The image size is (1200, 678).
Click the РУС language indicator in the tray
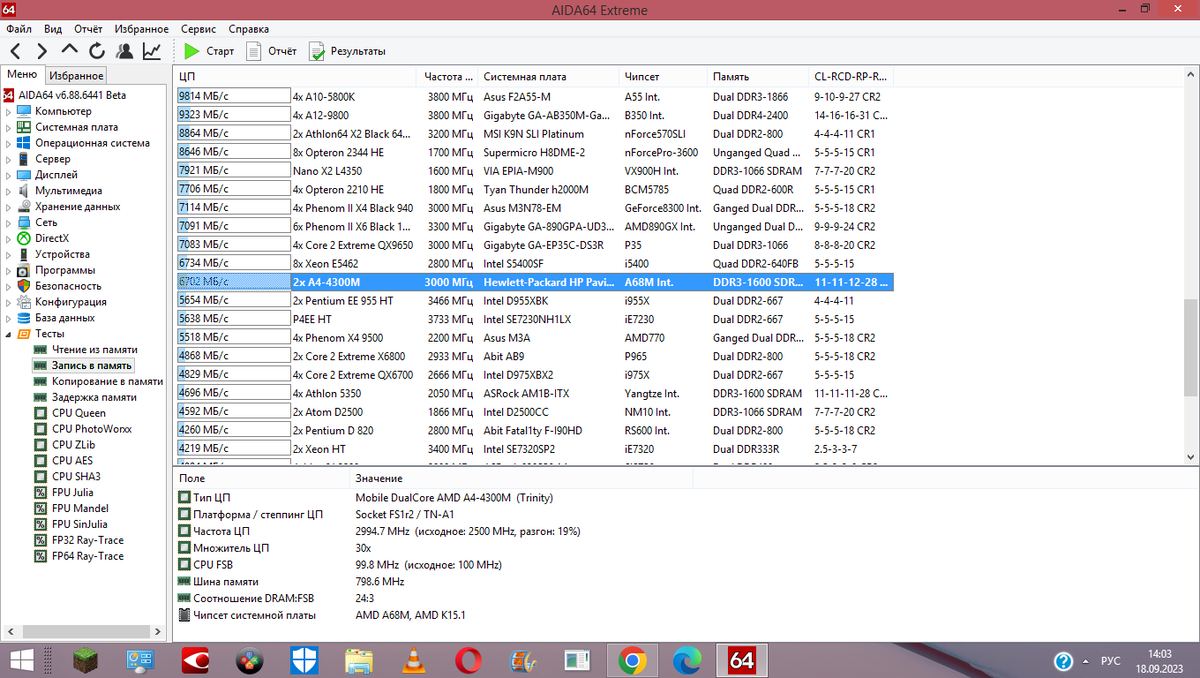1110,662
